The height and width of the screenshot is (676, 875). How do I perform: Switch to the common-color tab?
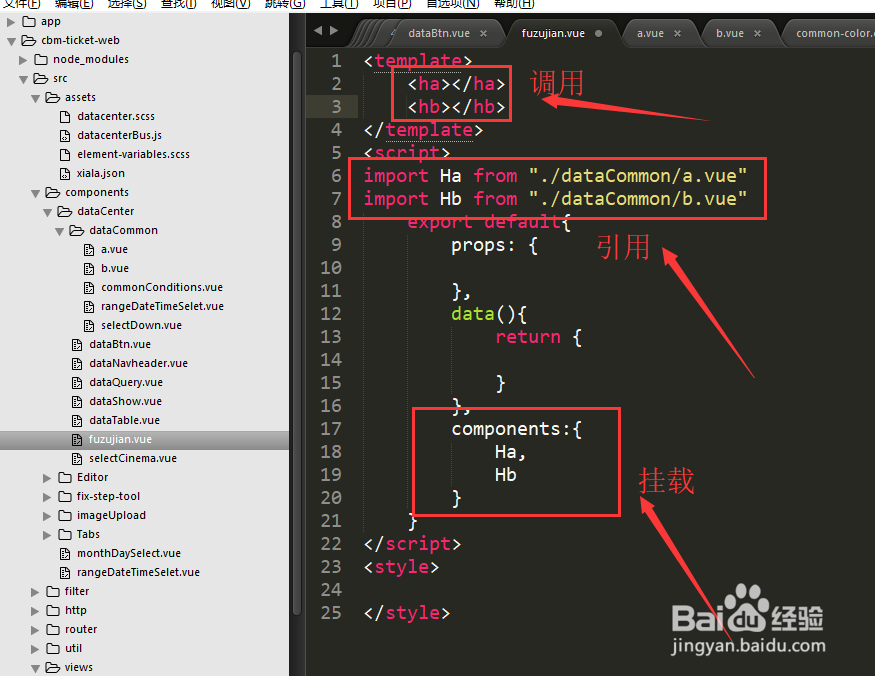(x=835, y=33)
